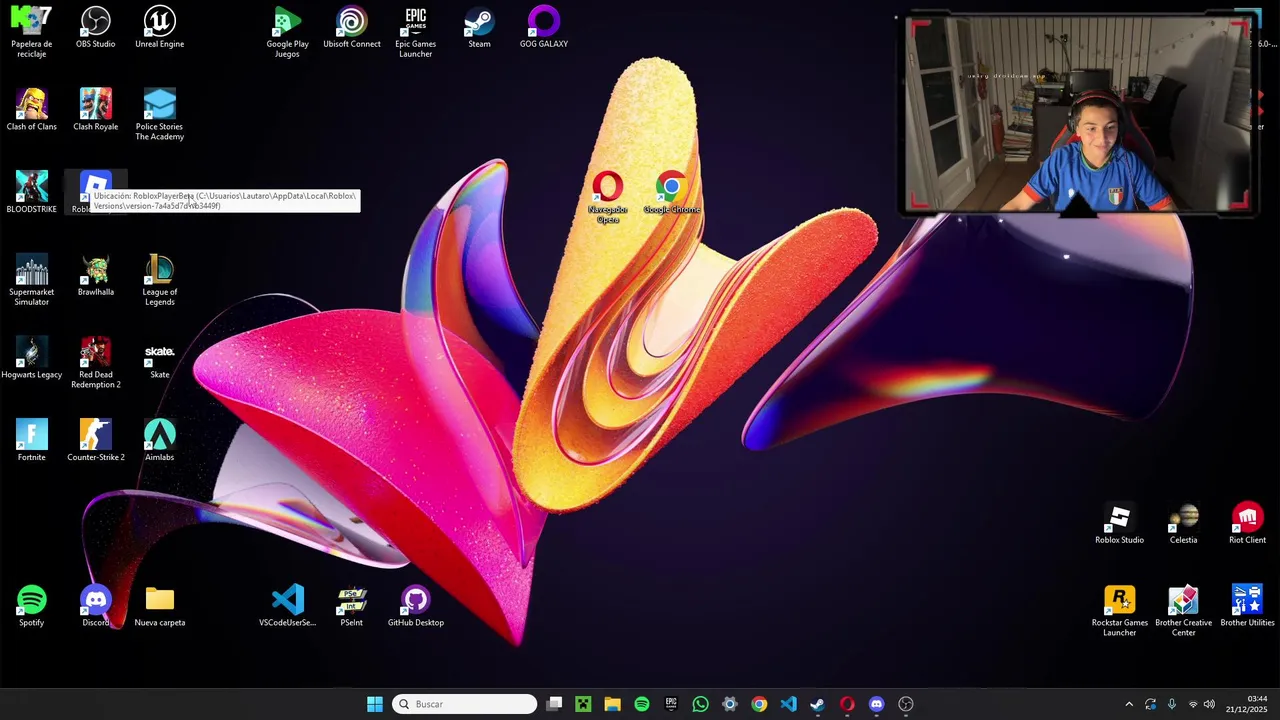This screenshot has height=720, width=1280.
Task: Switch to Steam via taskbar icon
Action: 817,704
